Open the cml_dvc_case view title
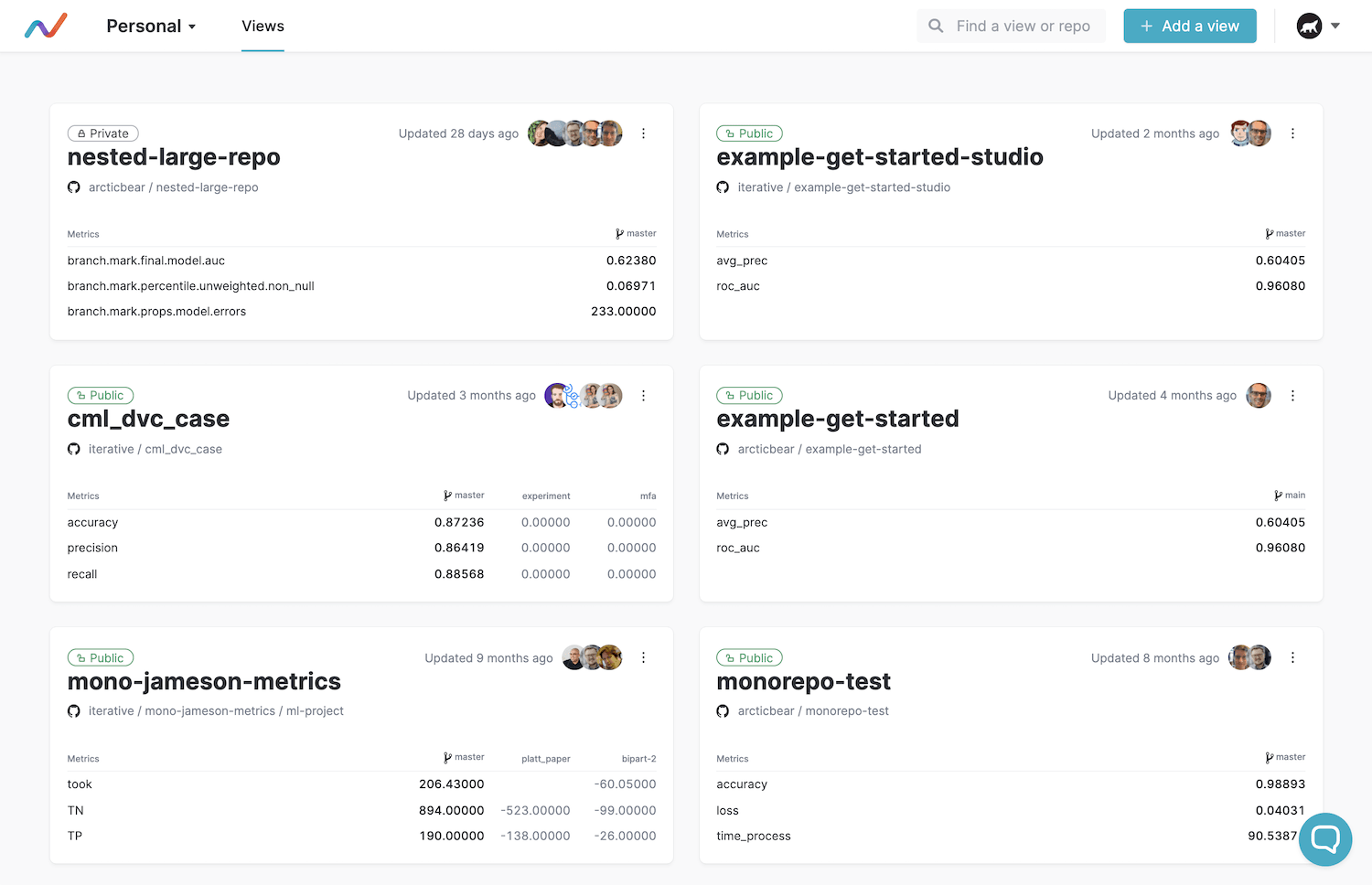 (x=148, y=419)
